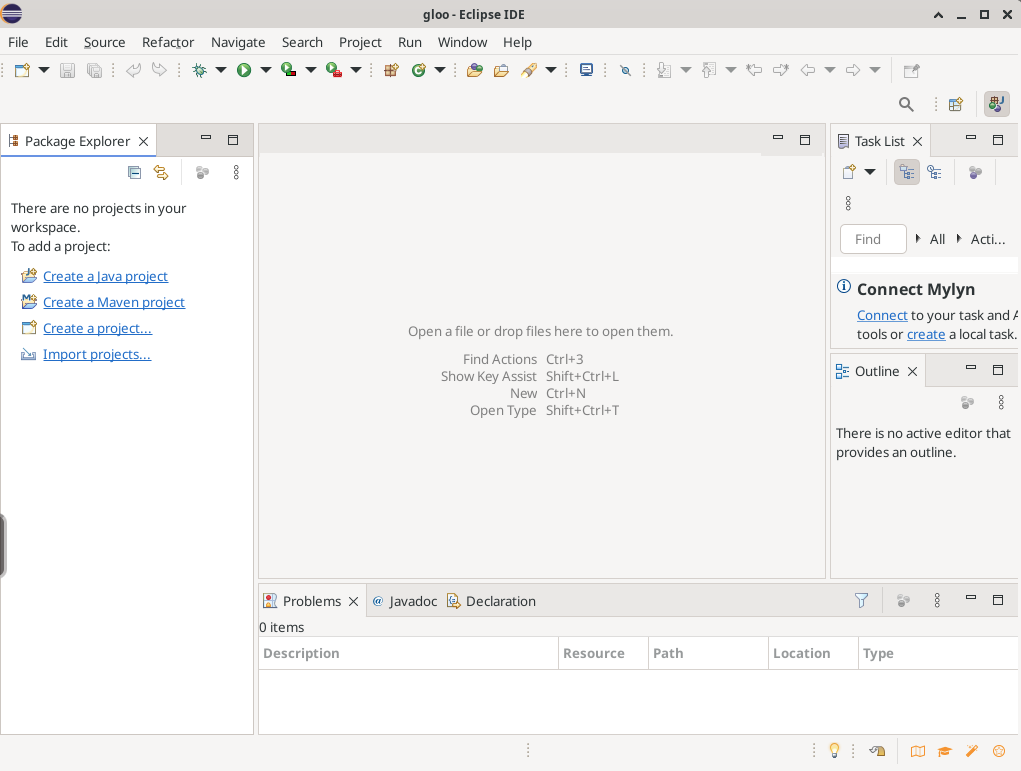1021x771 pixels.
Task: Click the Skip All Breakpoints icon
Action: pyautogui.click(x=626, y=70)
